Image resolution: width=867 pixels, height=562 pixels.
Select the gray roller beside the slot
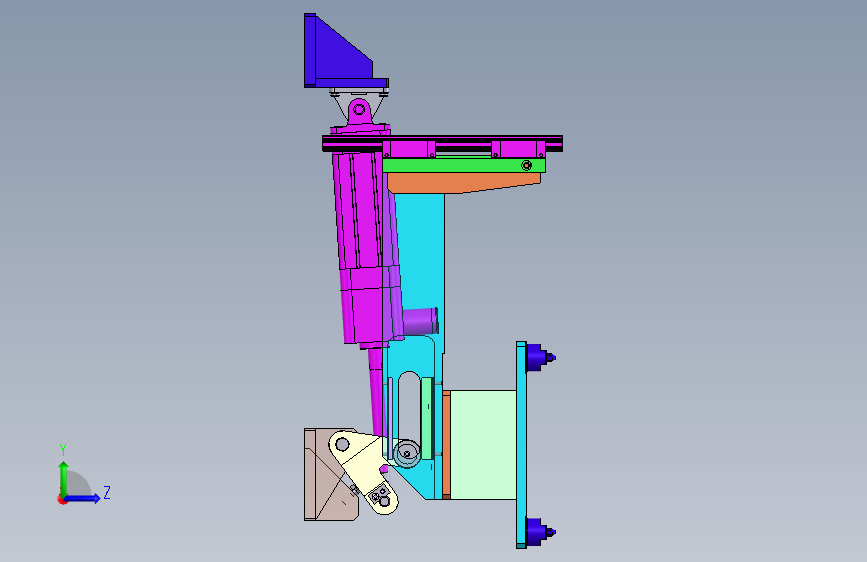click(407, 454)
